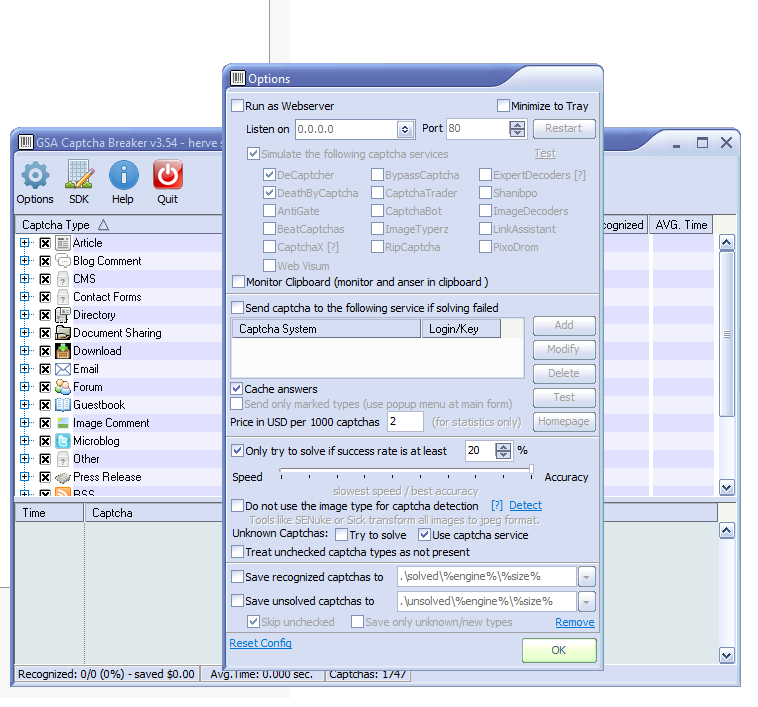Click the Login/Key column header
Screen dimensions: 758x707
click(461, 329)
